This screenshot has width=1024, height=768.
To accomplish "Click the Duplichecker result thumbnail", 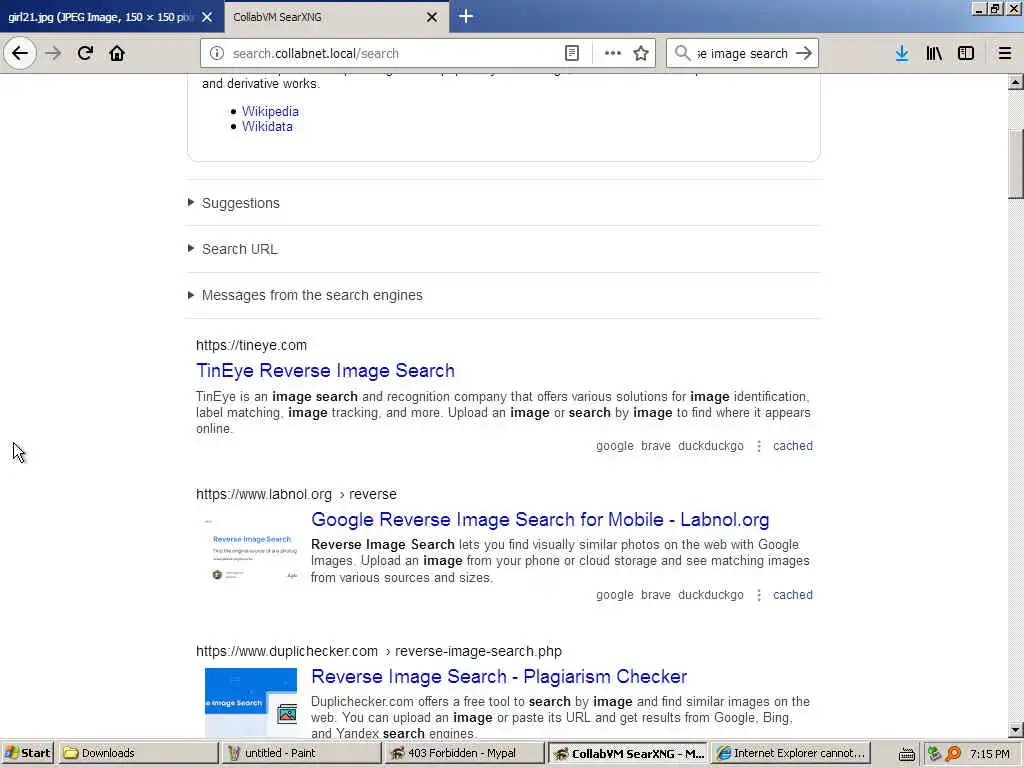I will 251,703.
